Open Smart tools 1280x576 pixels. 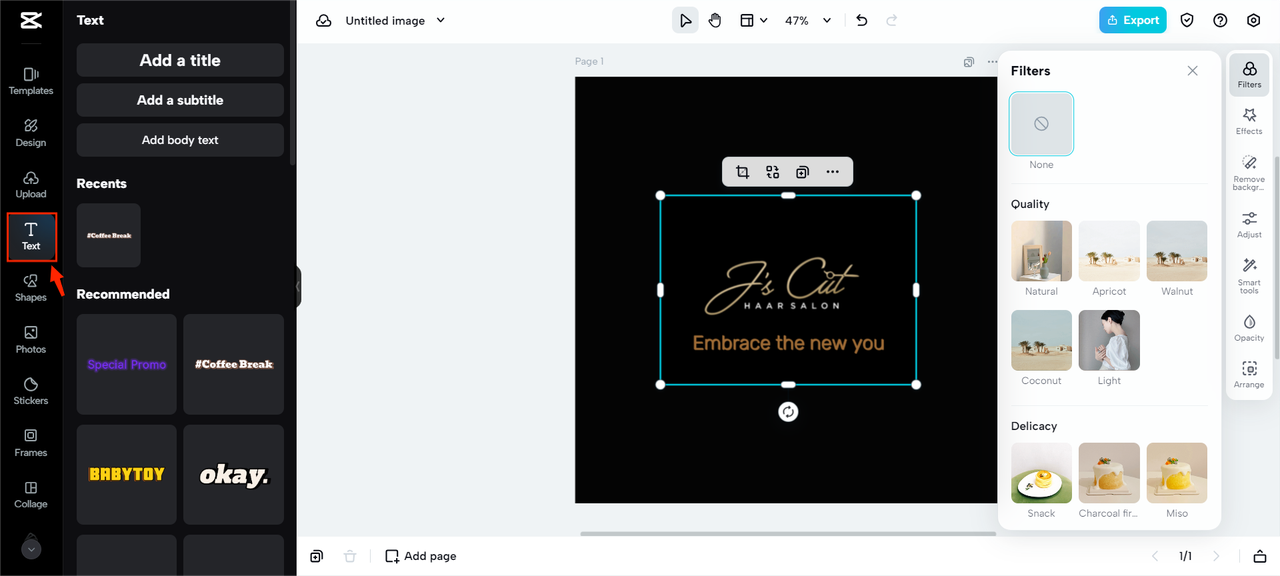pos(1249,275)
